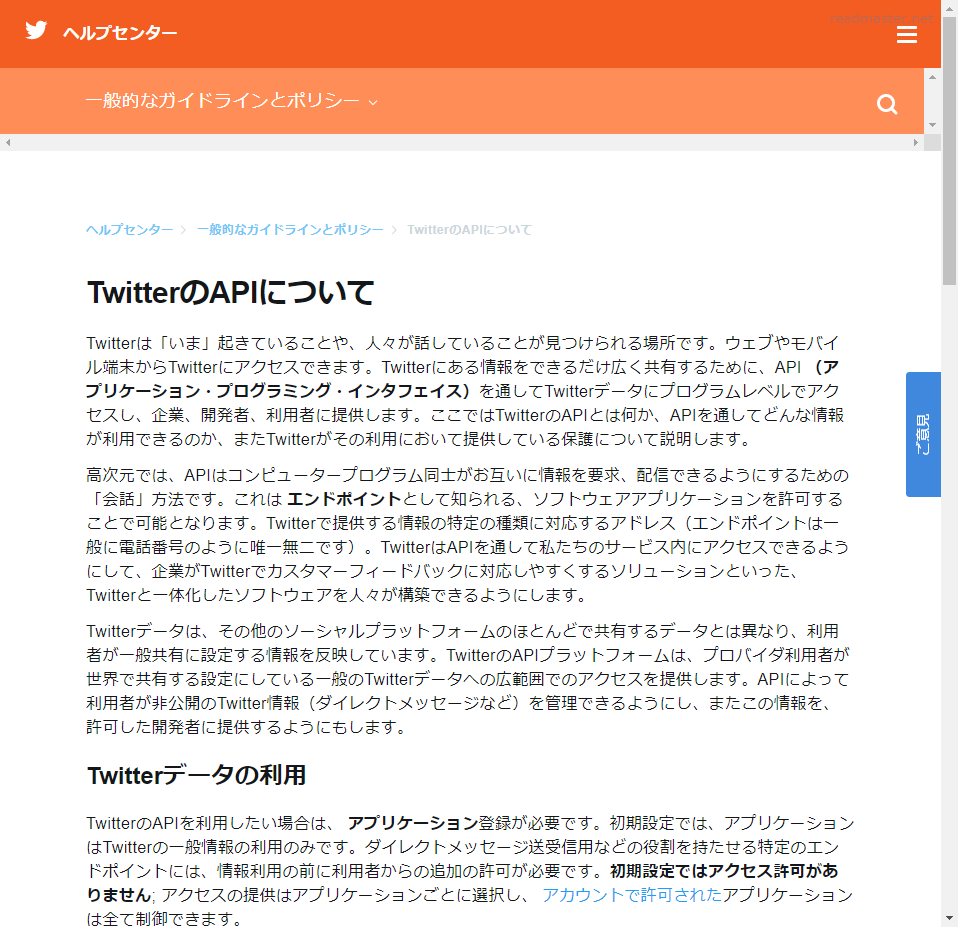This screenshot has width=958, height=927.
Task: Open the ヘルプセンター header title
Action: tap(120, 33)
